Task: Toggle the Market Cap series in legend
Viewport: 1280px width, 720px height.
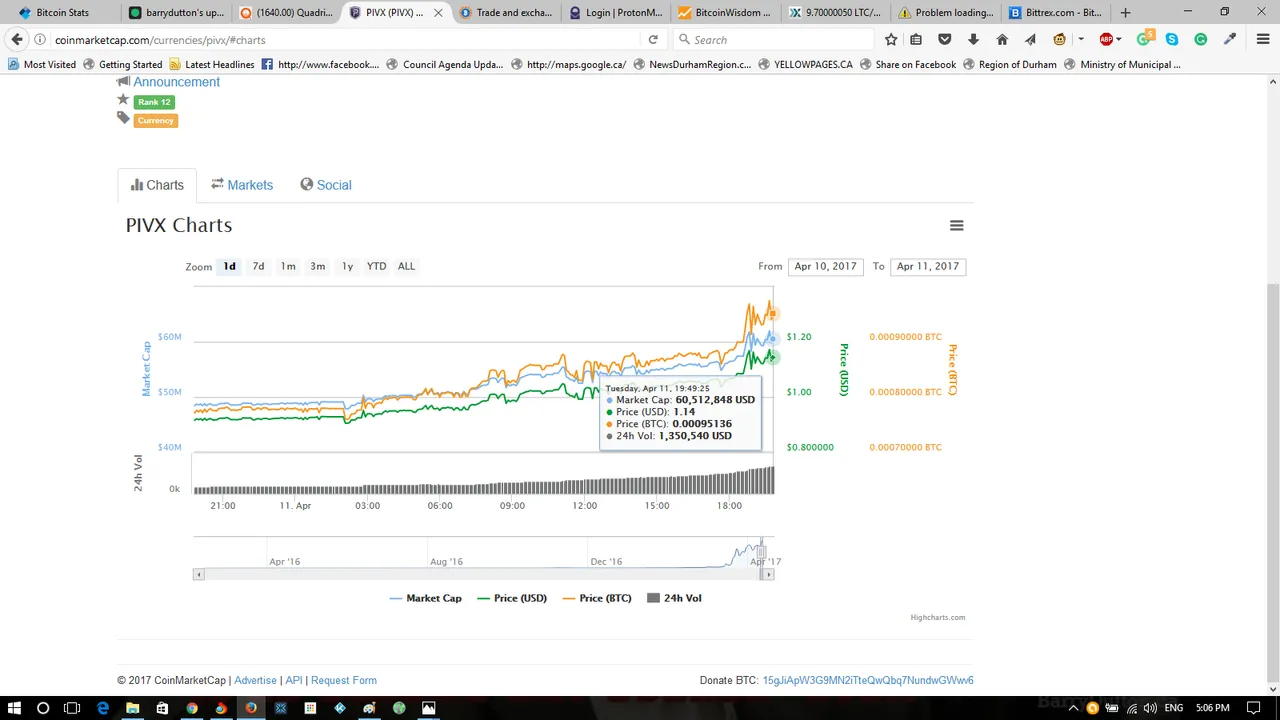Action: [425, 598]
